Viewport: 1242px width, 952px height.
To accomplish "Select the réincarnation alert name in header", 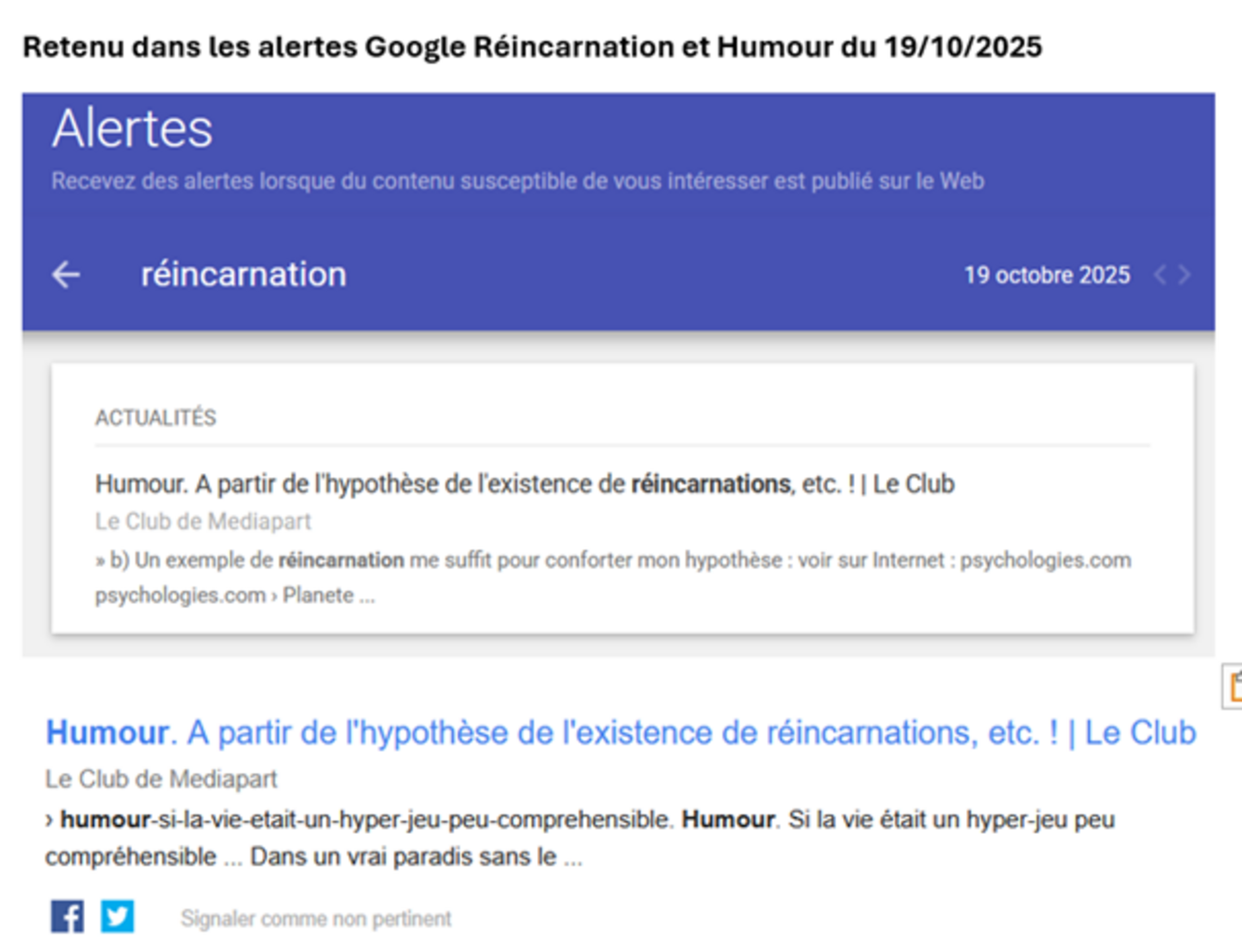I will (243, 275).
